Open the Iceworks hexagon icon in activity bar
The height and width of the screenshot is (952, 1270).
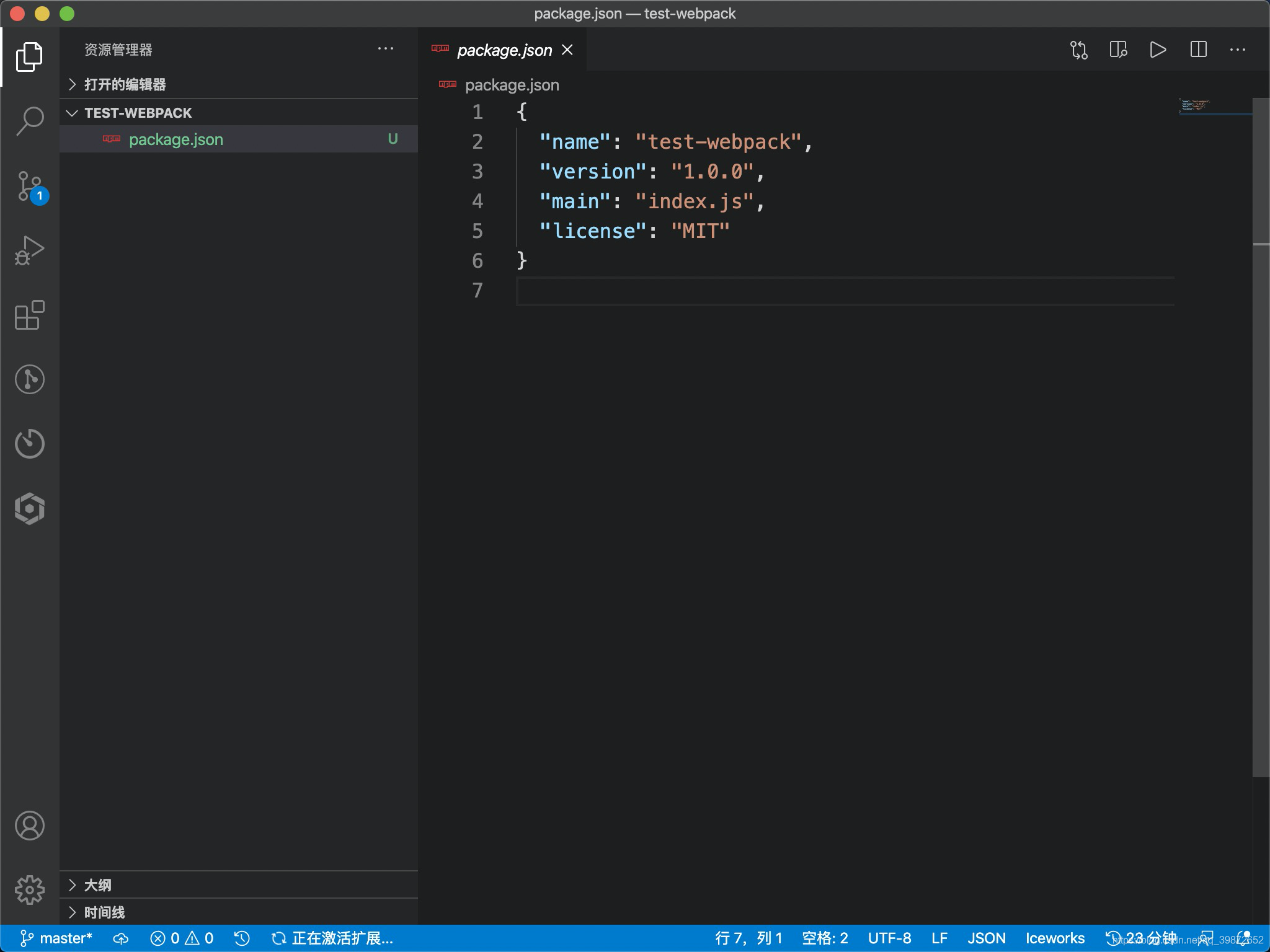[x=29, y=509]
